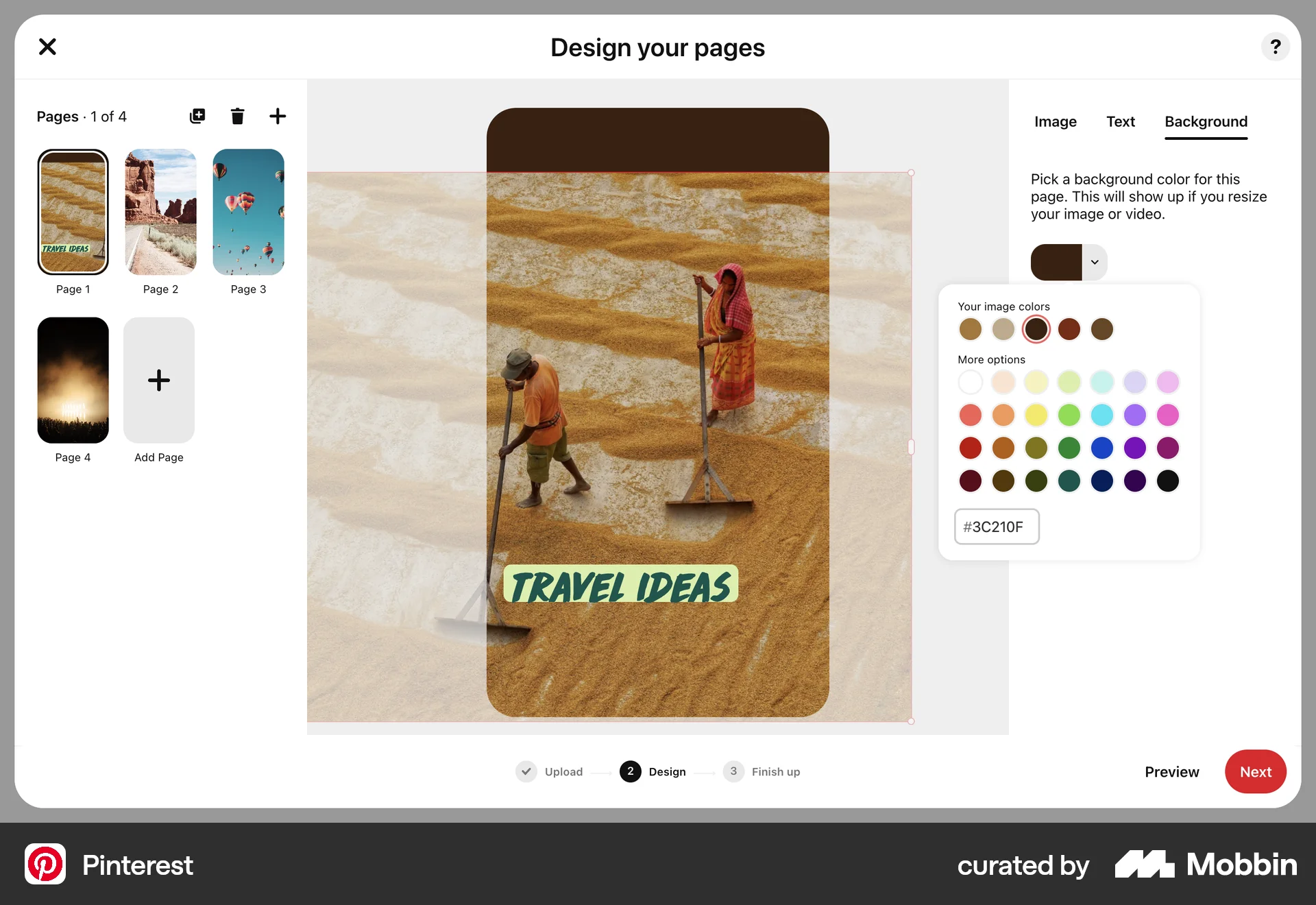Click the completed Upload step checkmark
Viewport: 1316px width, 905px height.
click(526, 771)
